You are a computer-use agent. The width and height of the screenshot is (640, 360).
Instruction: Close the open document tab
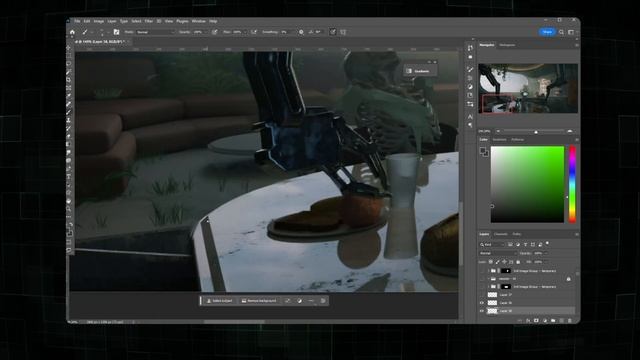click(x=128, y=42)
